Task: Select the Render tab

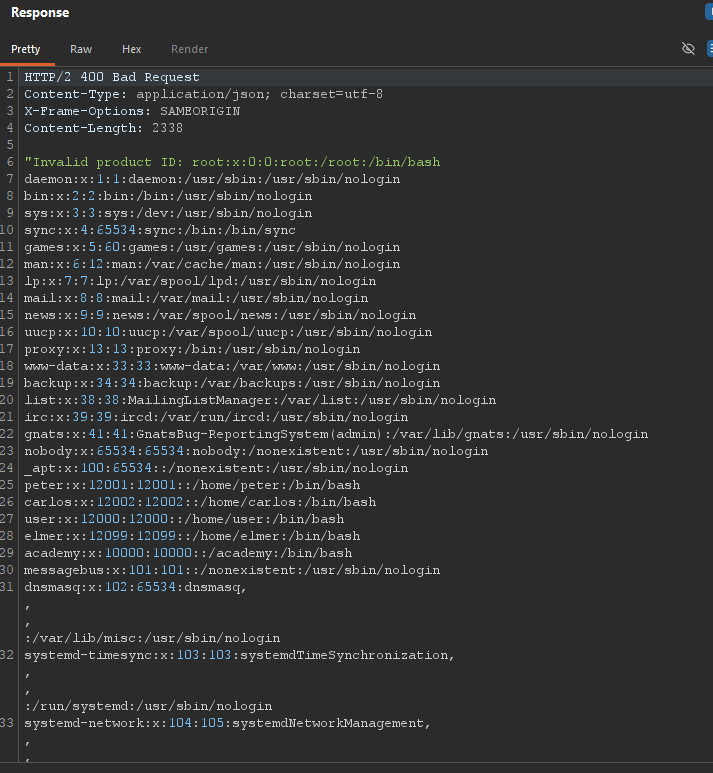Action: pos(189,49)
